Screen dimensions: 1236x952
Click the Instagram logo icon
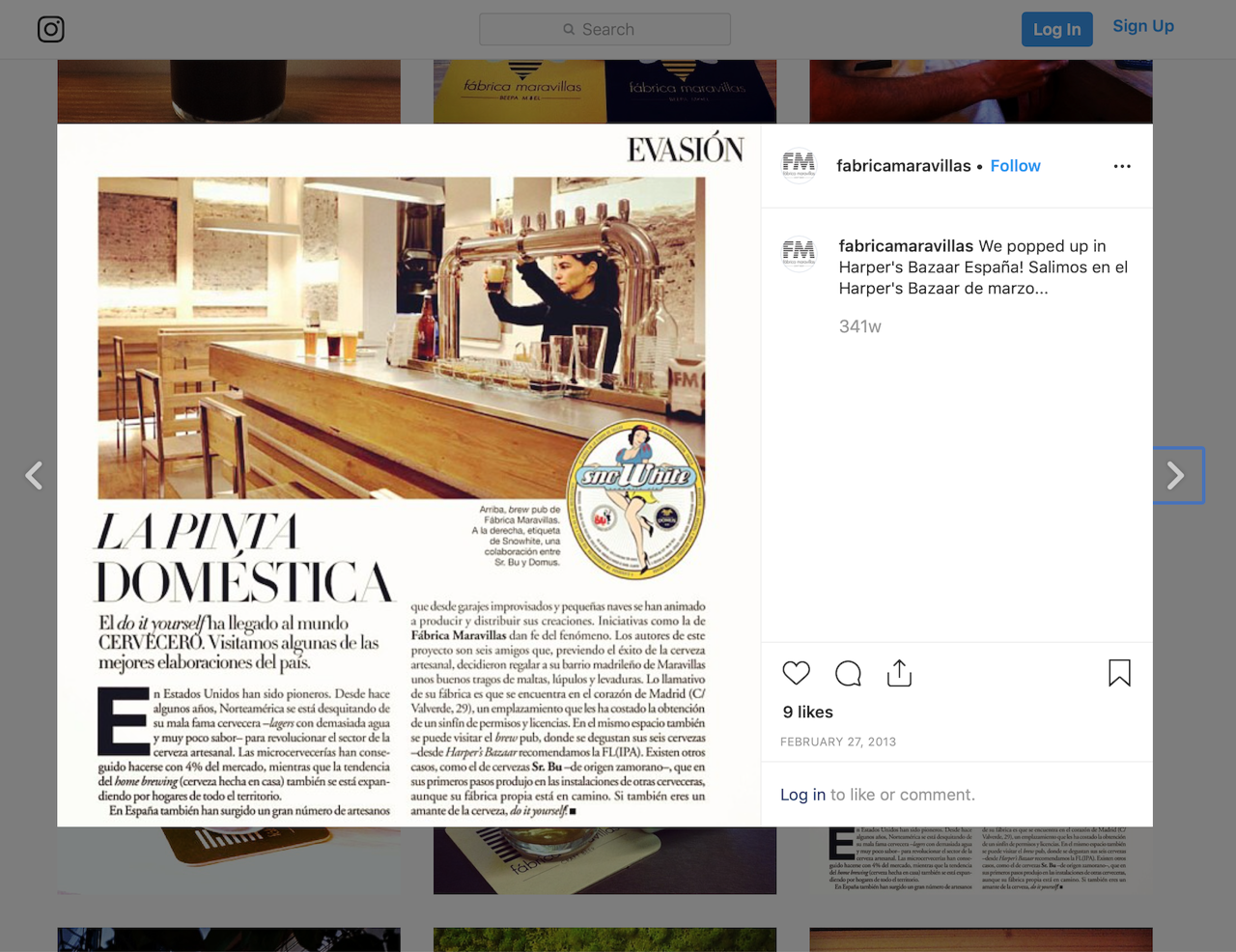click(x=51, y=29)
